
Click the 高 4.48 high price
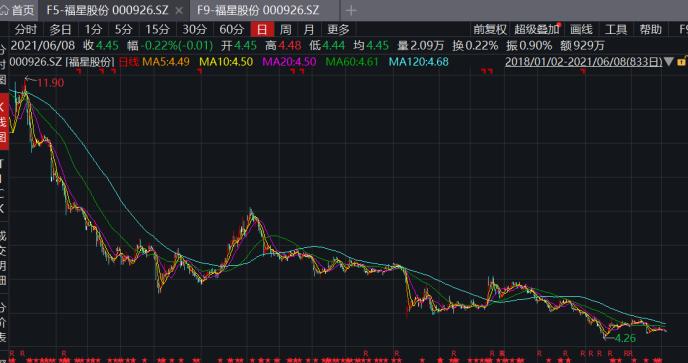[283, 46]
